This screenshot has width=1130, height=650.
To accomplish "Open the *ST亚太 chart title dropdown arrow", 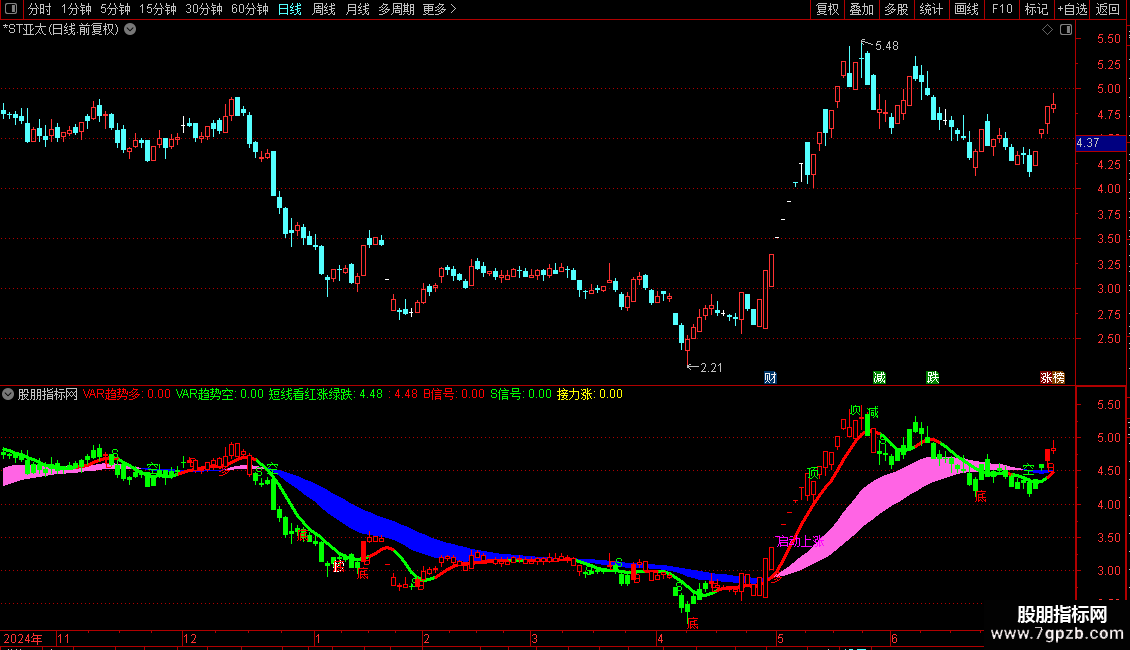I will (130, 30).
